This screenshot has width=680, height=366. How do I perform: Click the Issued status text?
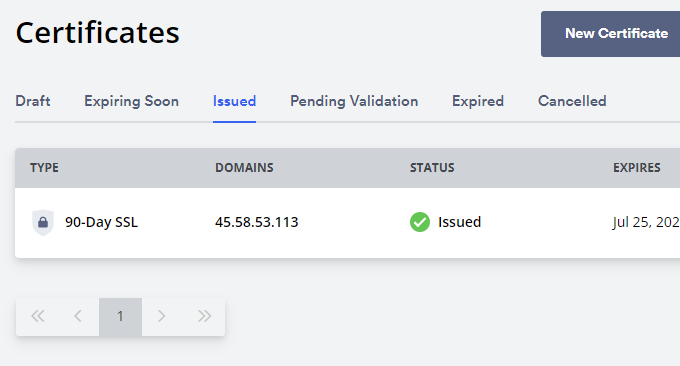click(459, 222)
